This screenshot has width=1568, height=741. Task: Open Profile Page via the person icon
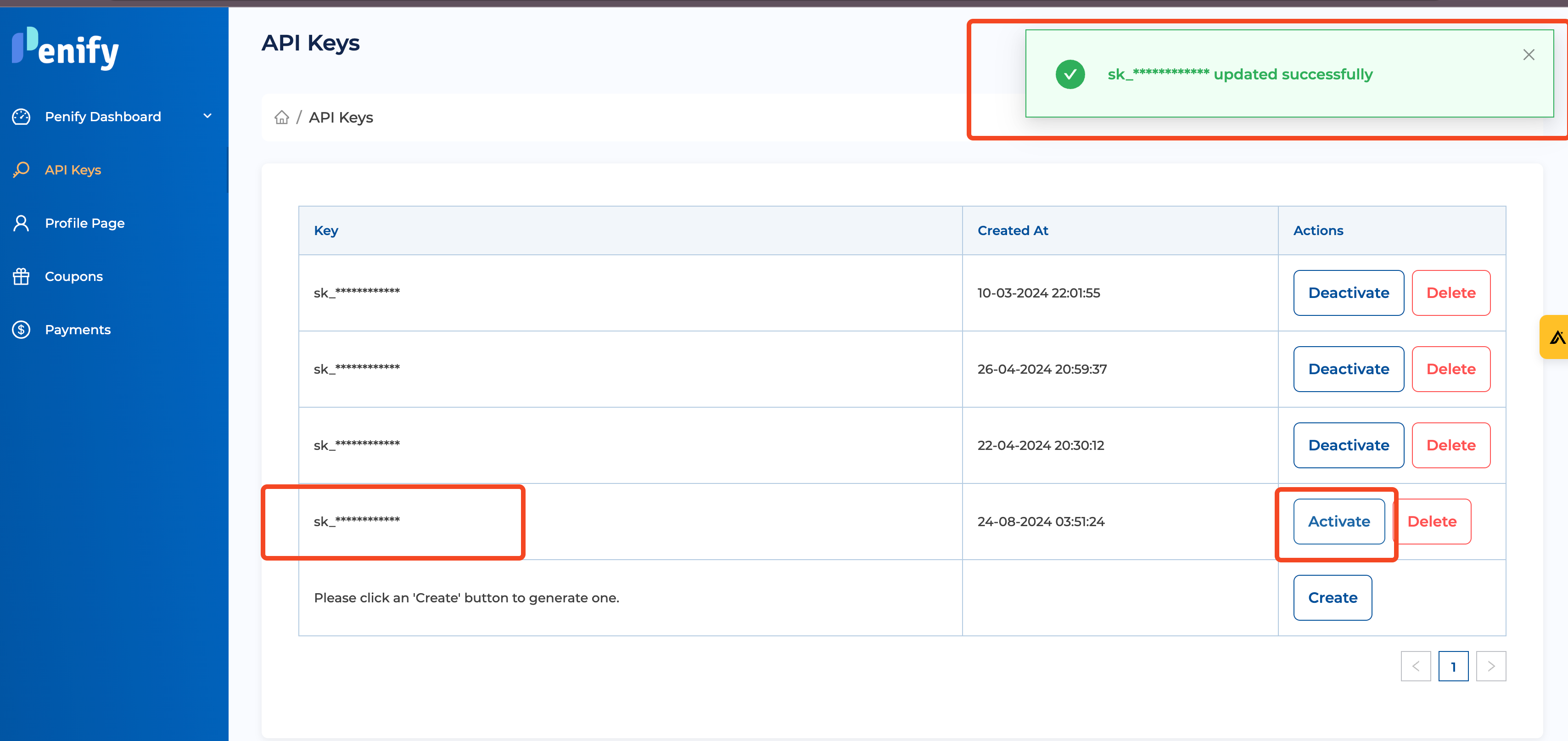(21, 223)
